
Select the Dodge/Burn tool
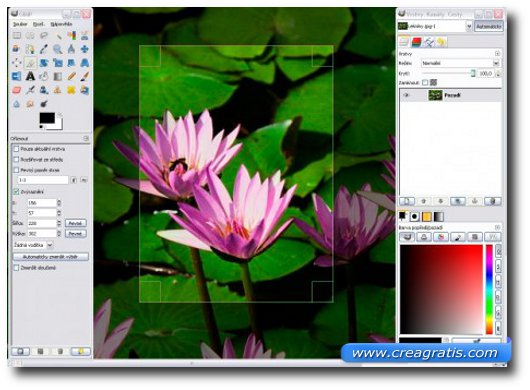click(44, 104)
